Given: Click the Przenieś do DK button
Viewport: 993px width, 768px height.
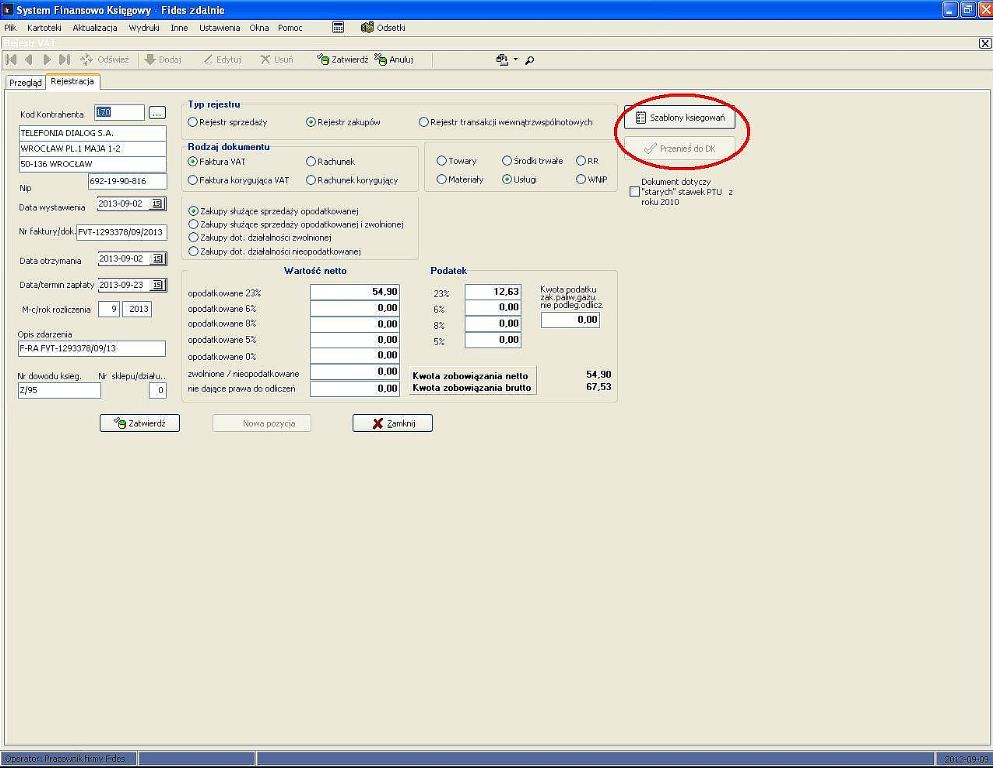Looking at the screenshot, I should [x=680, y=148].
